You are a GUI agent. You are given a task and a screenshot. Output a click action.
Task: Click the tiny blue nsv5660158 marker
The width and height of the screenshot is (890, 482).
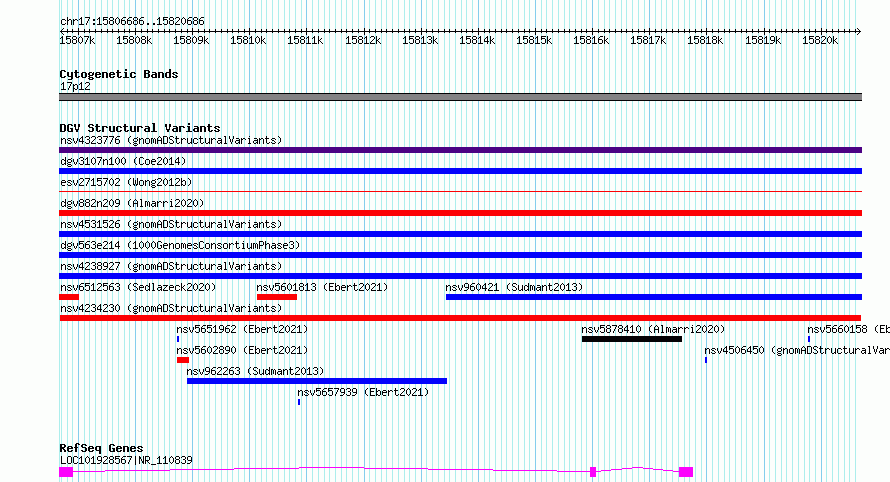(x=809, y=339)
